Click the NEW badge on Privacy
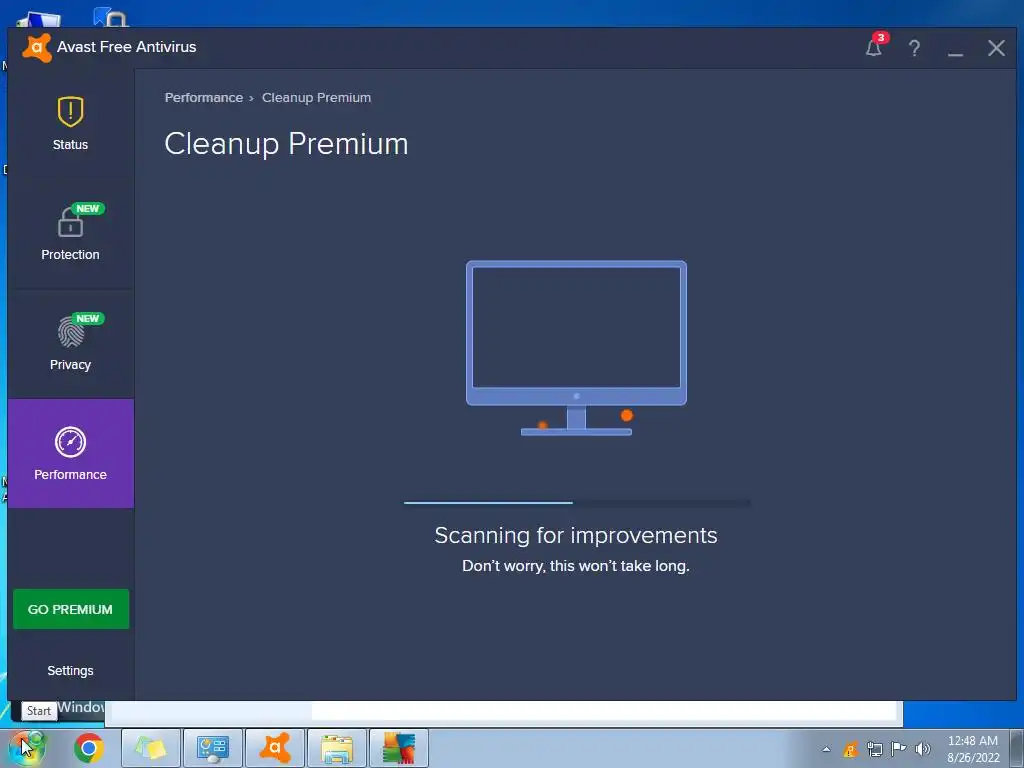 coord(88,319)
